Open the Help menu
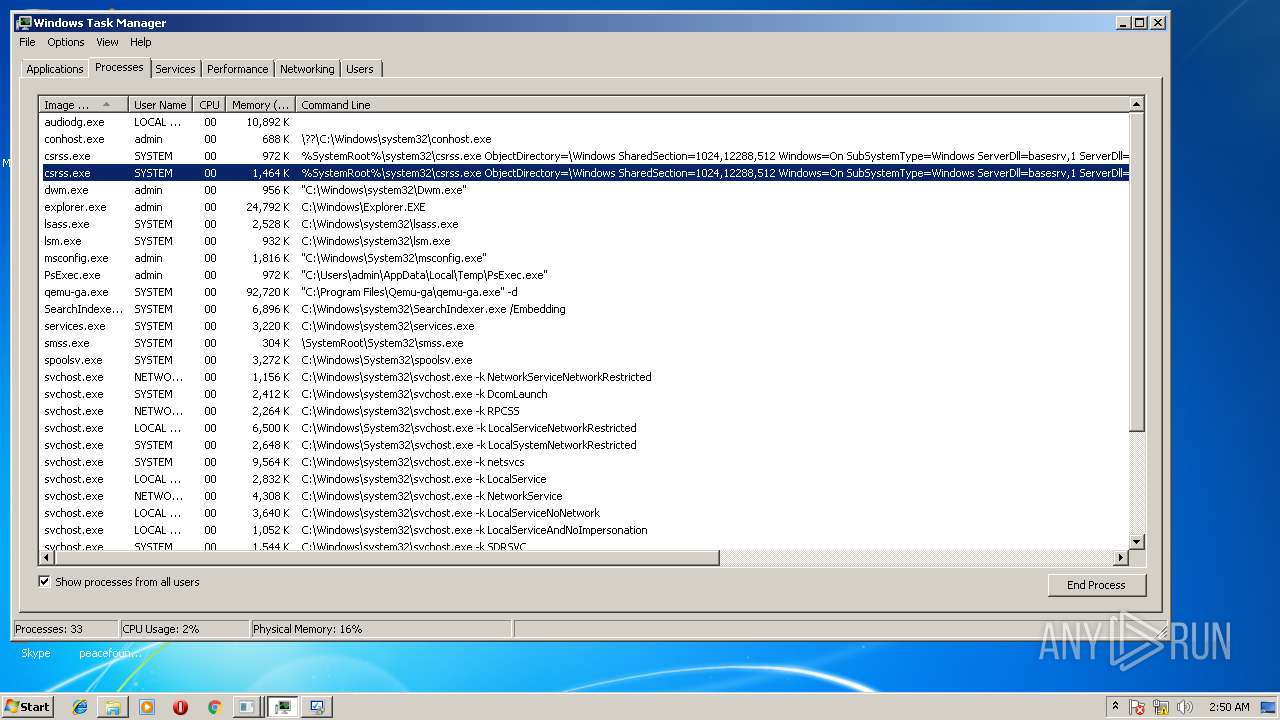The width and height of the screenshot is (1280, 720). pyautogui.click(x=141, y=42)
